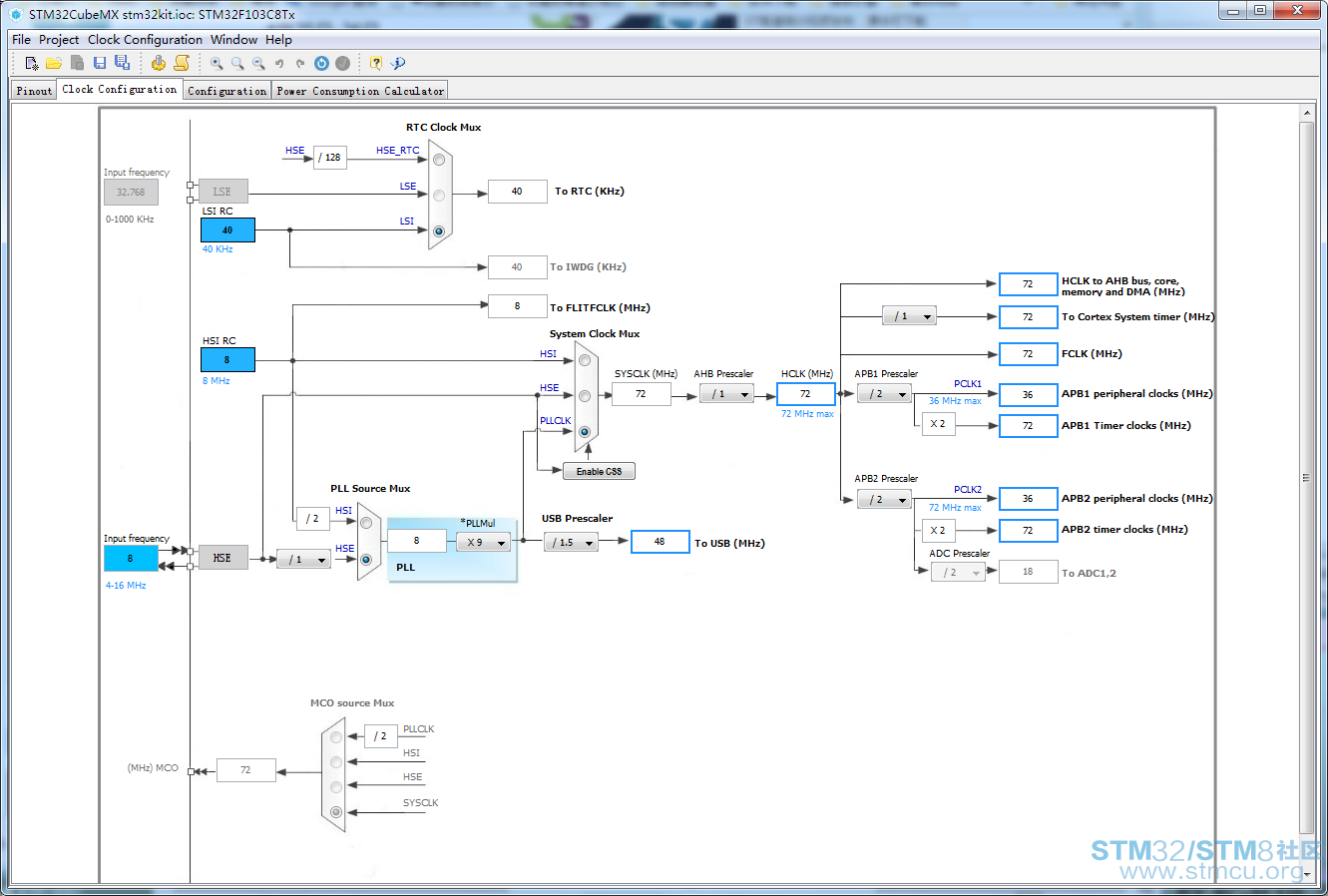Open the Clock Configuration menu

coord(145,40)
